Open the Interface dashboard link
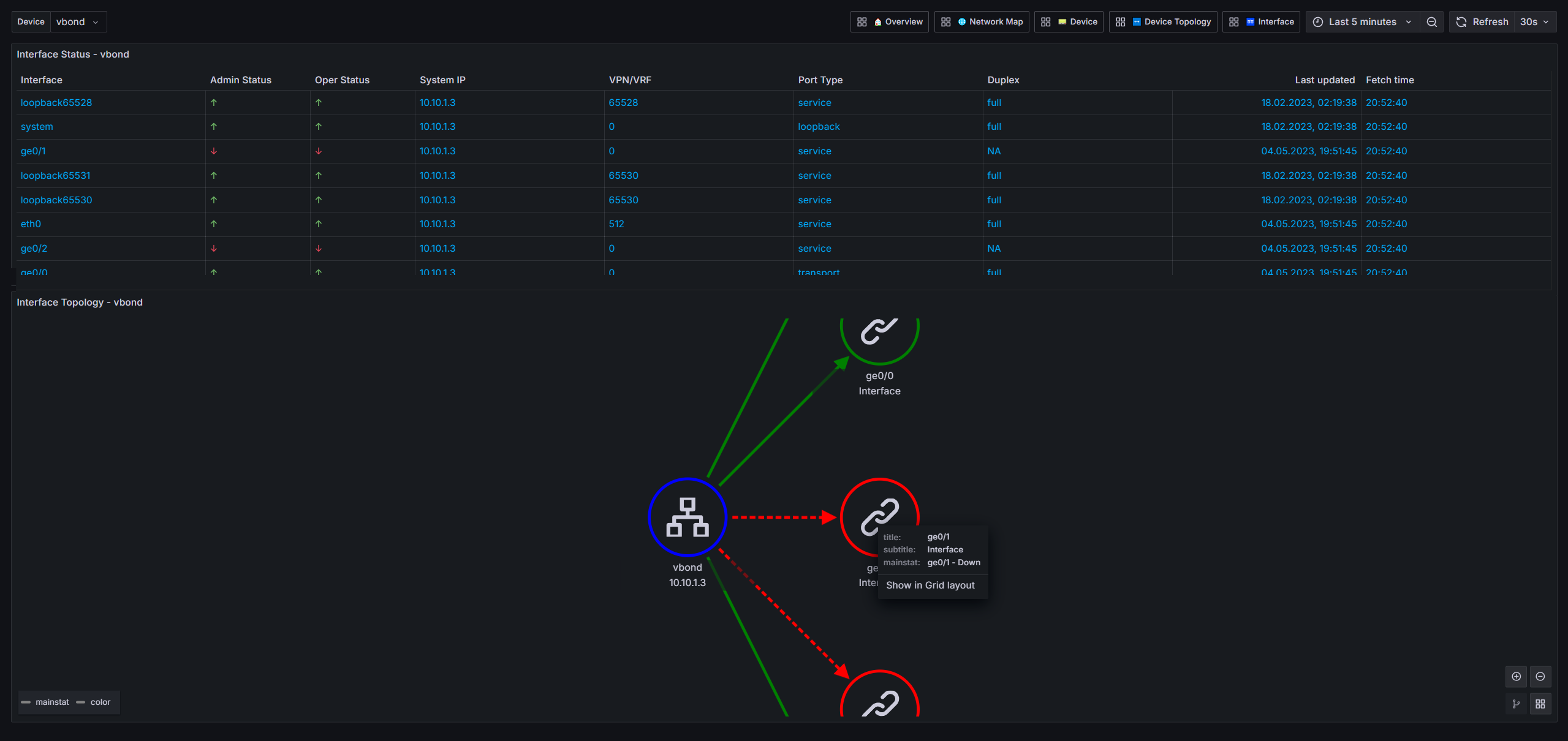 1261,22
